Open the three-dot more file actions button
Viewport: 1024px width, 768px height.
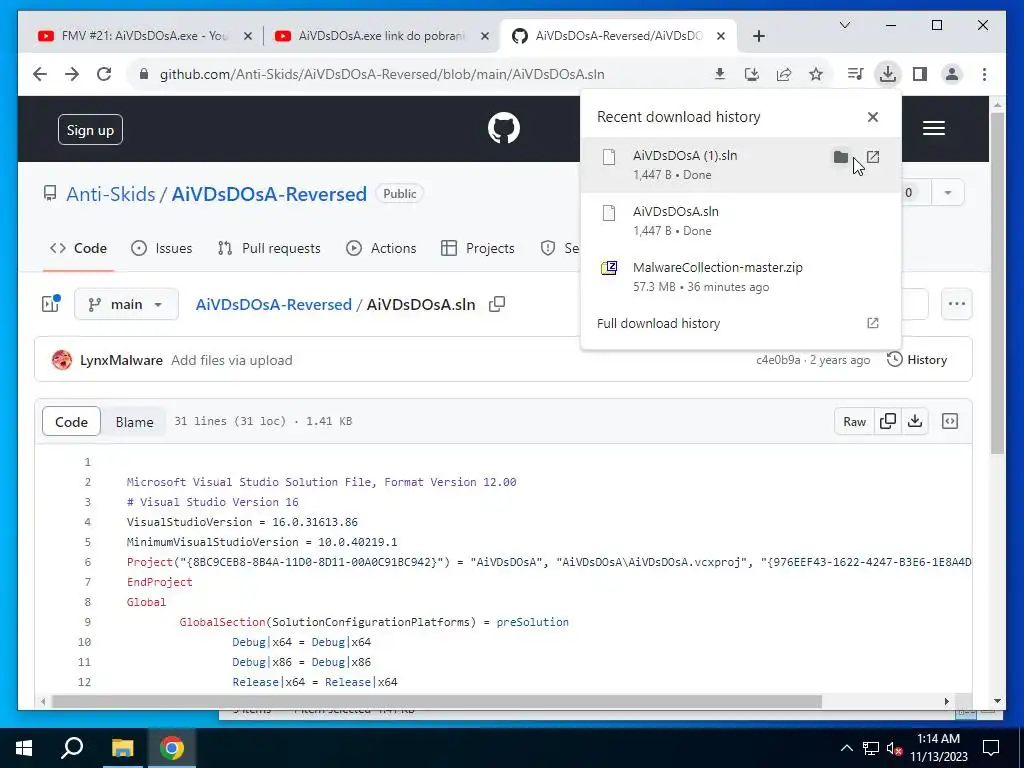pyautogui.click(x=957, y=304)
